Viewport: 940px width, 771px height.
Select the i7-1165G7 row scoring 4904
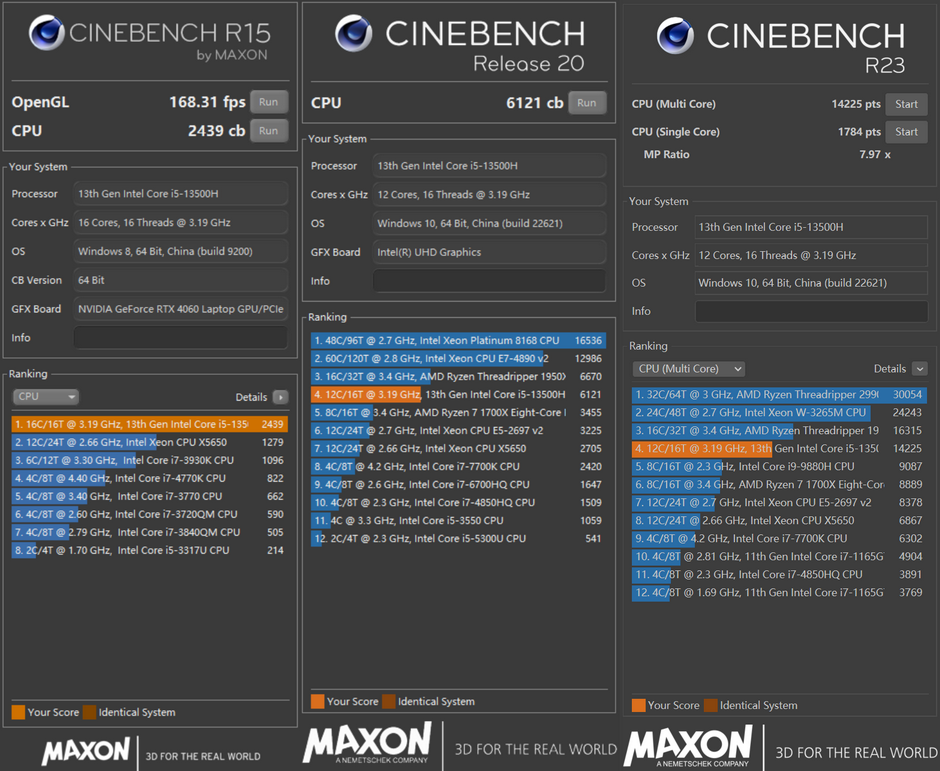pyautogui.click(x=779, y=556)
